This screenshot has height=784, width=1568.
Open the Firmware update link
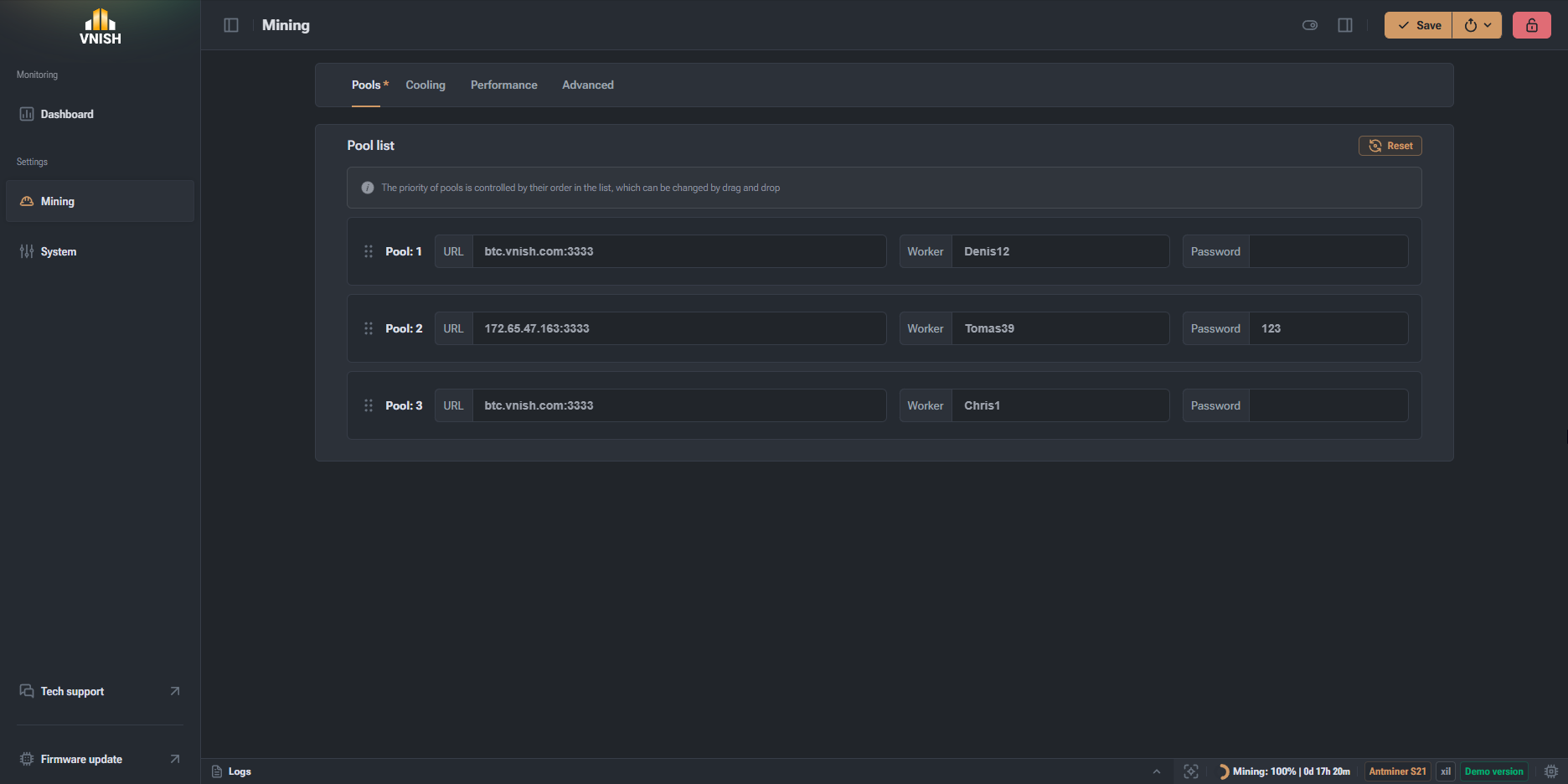click(x=101, y=759)
